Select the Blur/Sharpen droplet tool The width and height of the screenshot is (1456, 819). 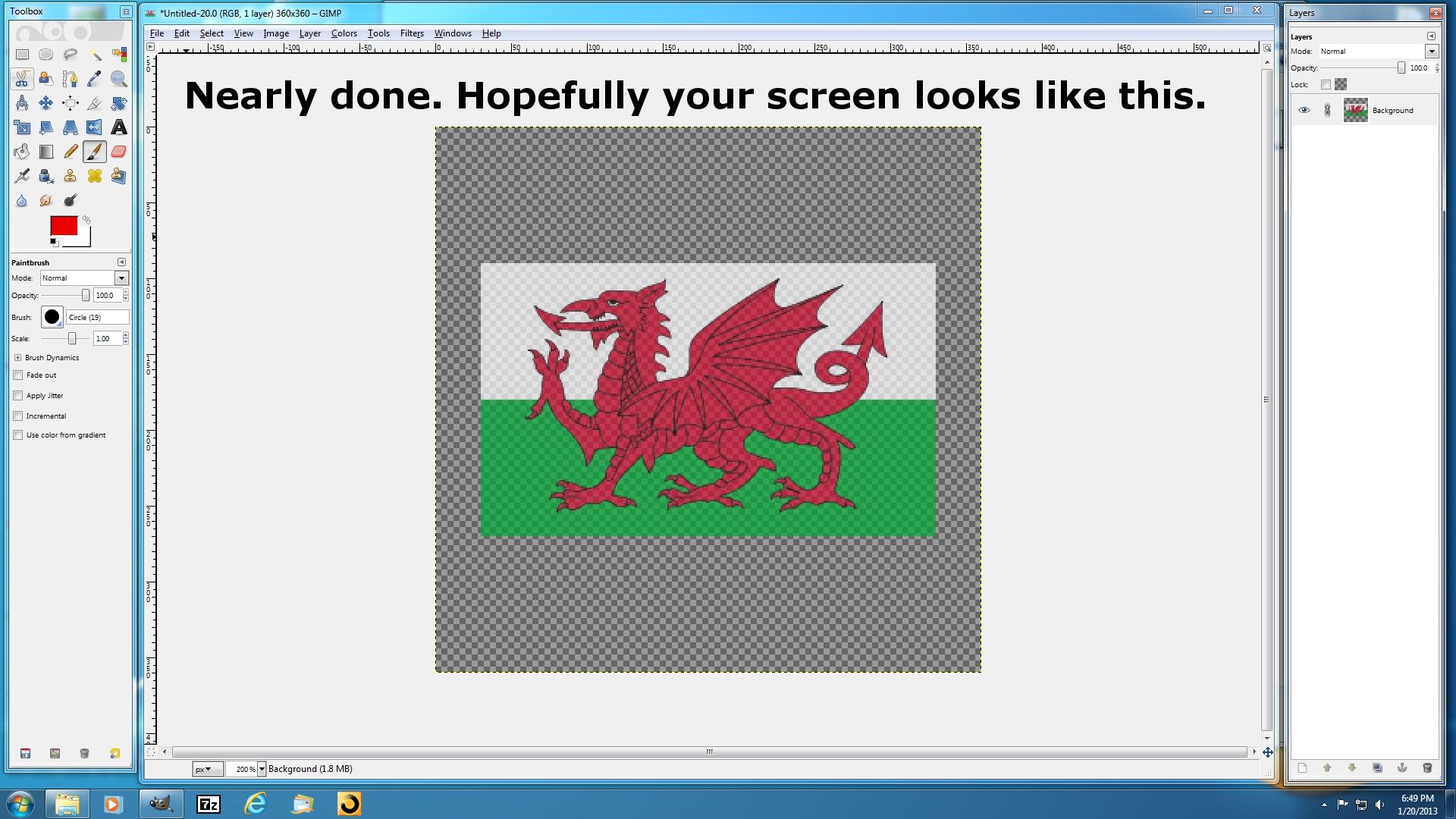tap(22, 200)
